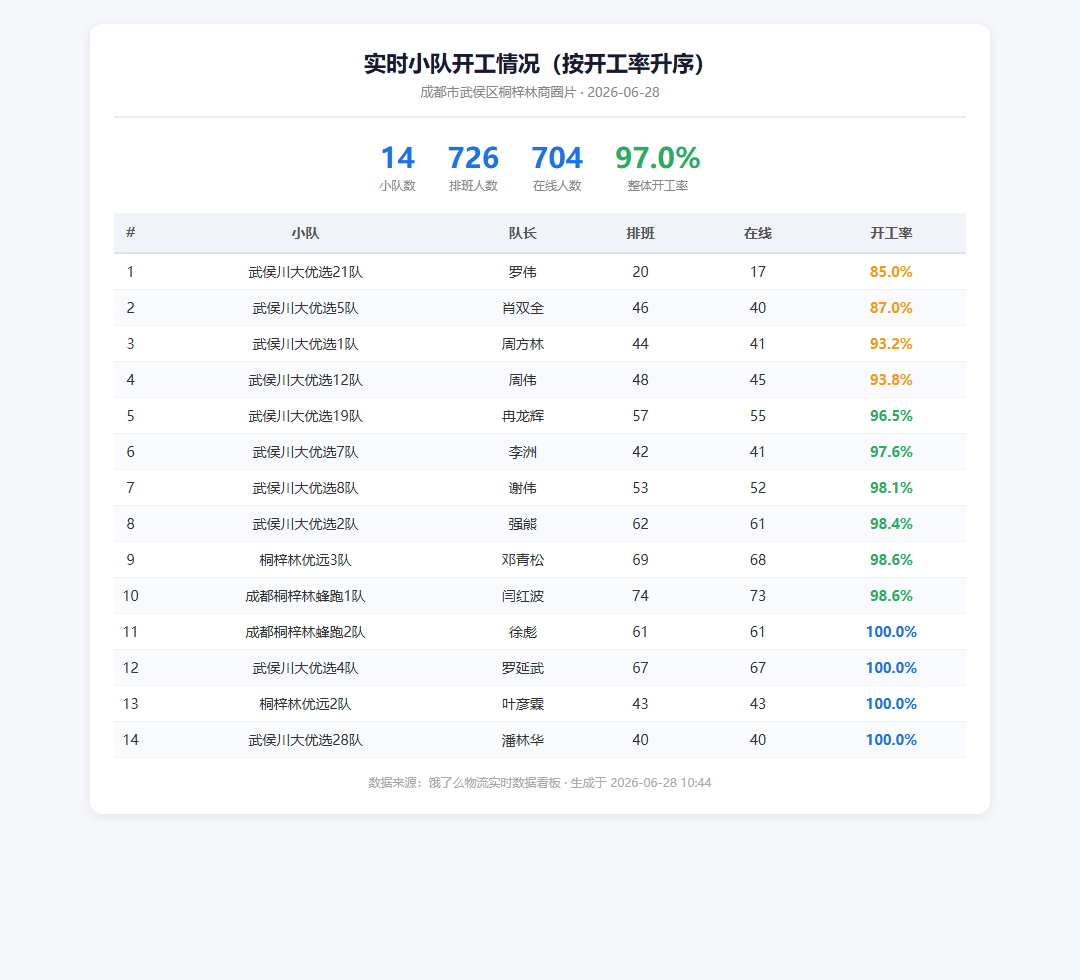Click the 93.2% rate value

click(891, 344)
